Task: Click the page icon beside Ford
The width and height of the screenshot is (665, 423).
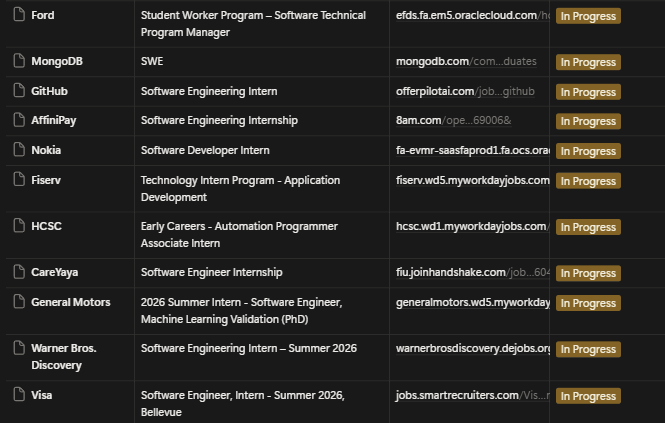Action: click(19, 14)
